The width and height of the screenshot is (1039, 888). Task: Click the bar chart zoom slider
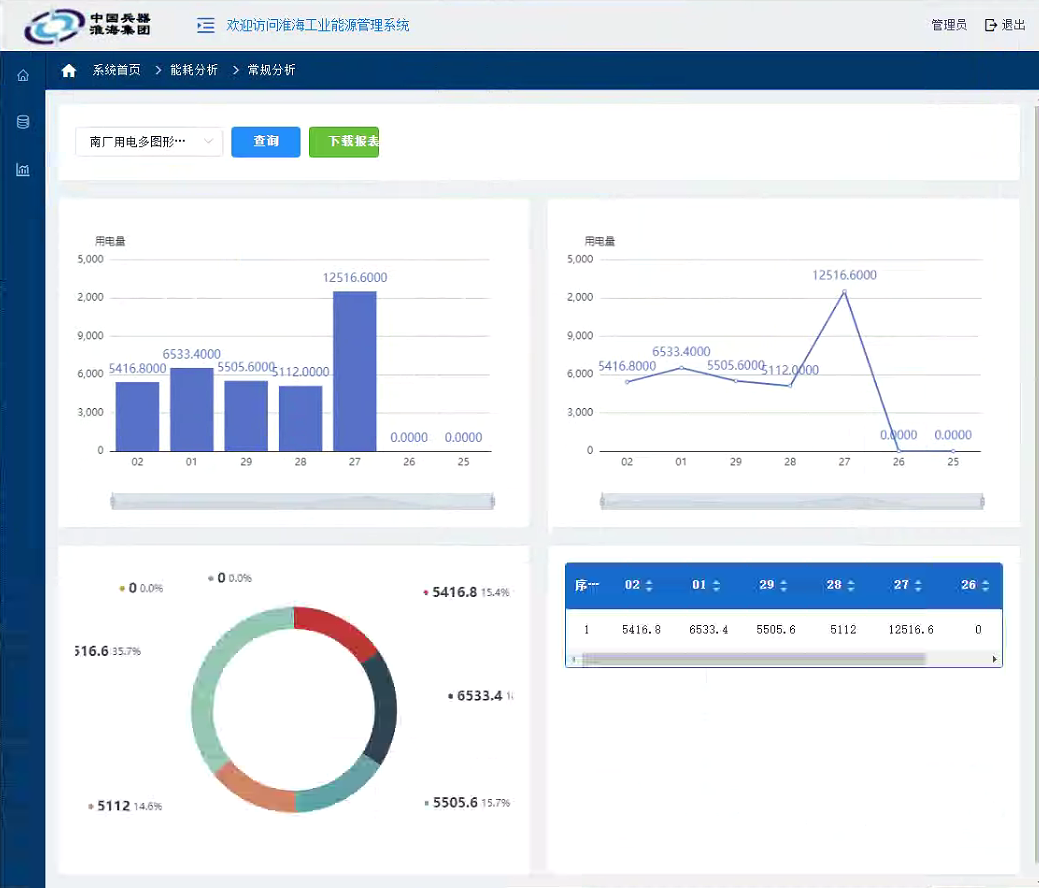click(302, 501)
